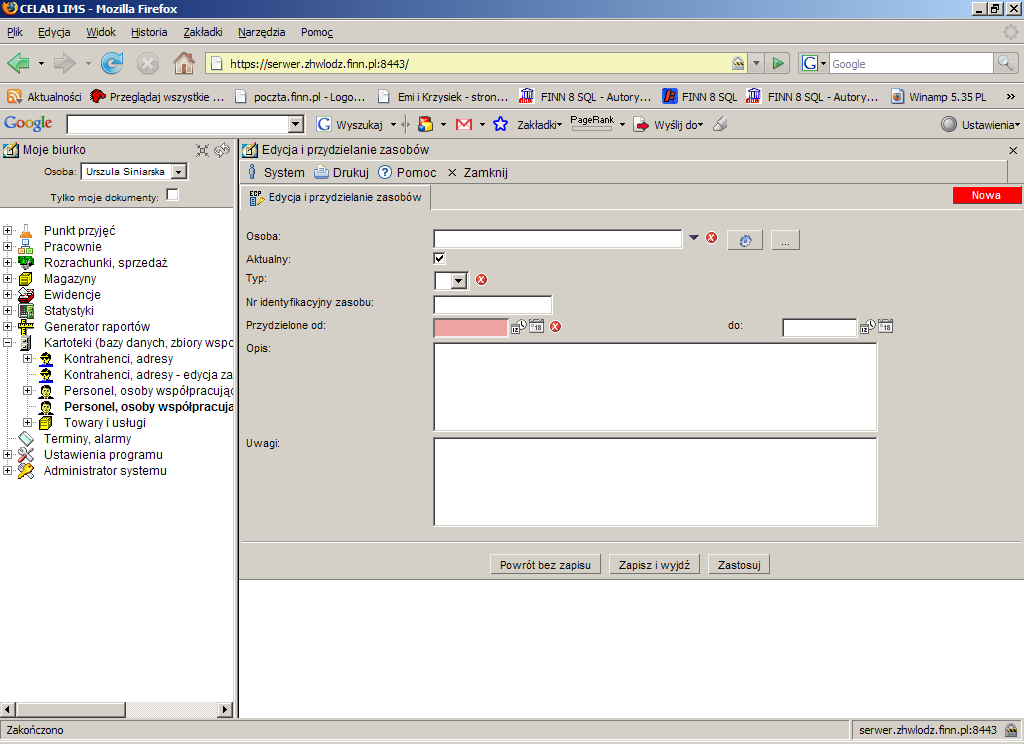1024x744 pixels.
Task: Click the blue star bookmark icon
Action: (x=500, y=124)
